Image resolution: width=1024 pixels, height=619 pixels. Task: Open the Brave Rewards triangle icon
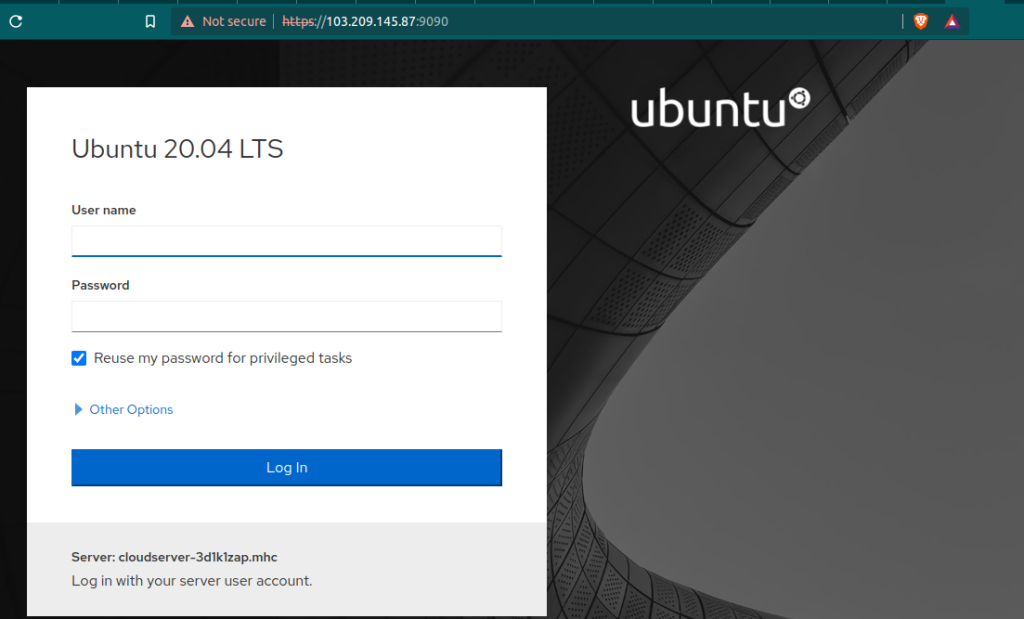952,22
